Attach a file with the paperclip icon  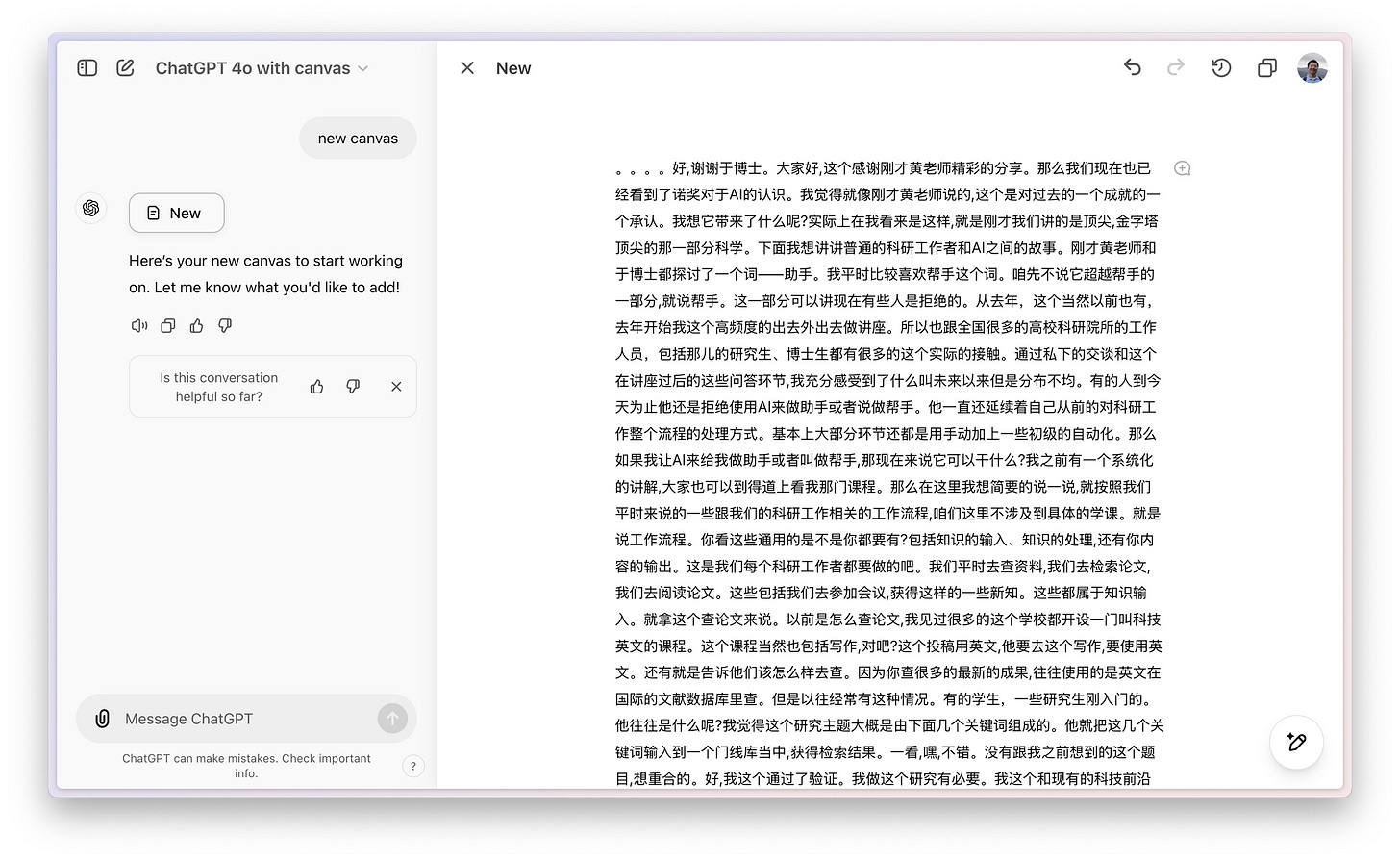[x=102, y=719]
